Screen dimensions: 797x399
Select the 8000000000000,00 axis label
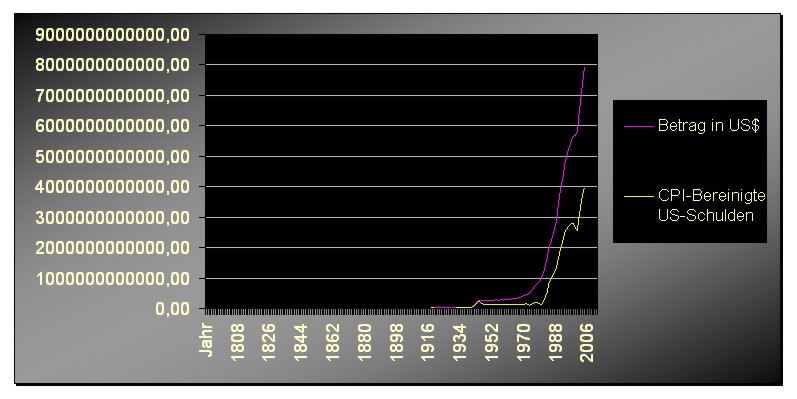(x=112, y=65)
